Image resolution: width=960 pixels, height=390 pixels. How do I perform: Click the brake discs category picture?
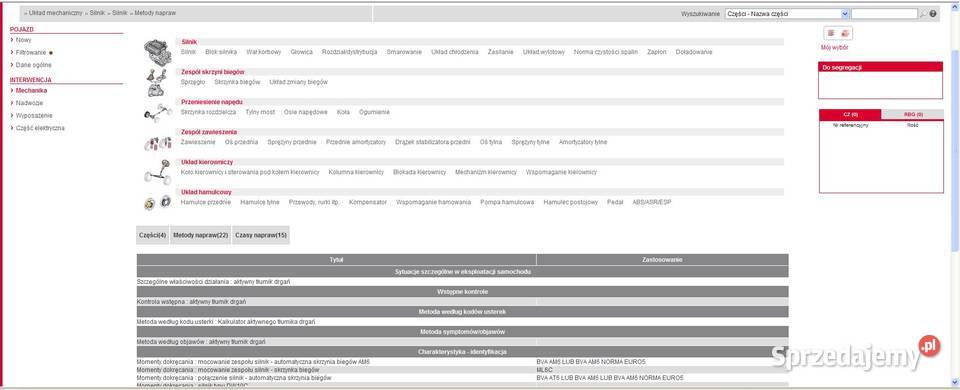click(x=157, y=203)
